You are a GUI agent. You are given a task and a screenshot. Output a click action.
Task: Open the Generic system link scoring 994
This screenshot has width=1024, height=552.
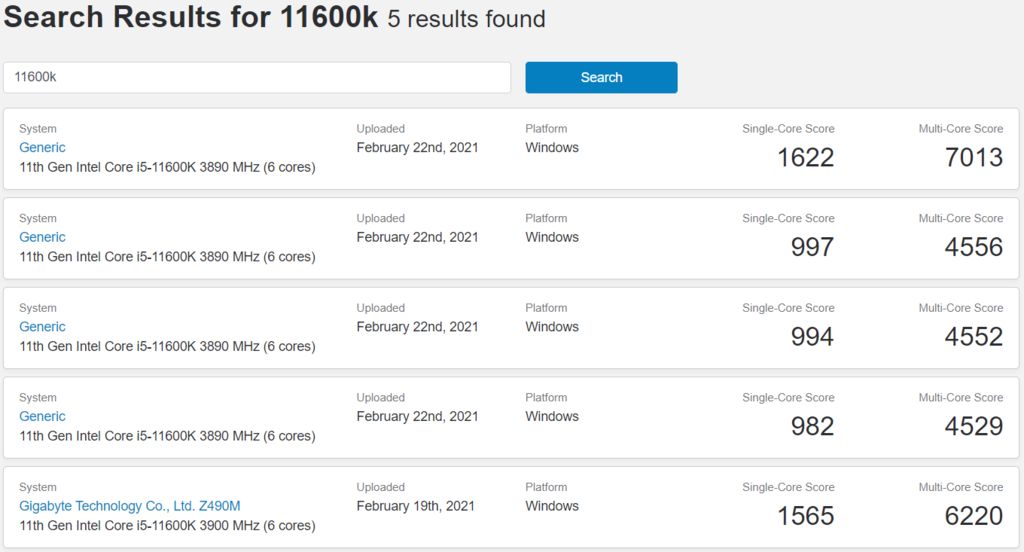point(42,327)
